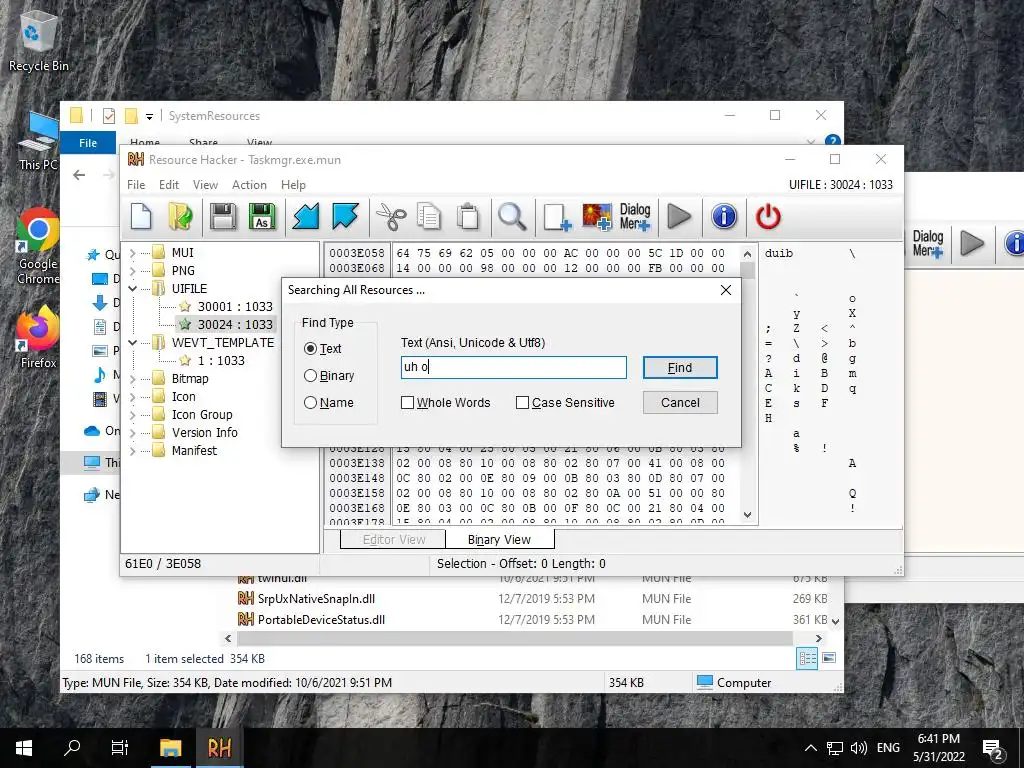Select SrpUxNativeSnapIn.dll file in Explorer
This screenshot has height=768, width=1024.
click(x=316, y=599)
